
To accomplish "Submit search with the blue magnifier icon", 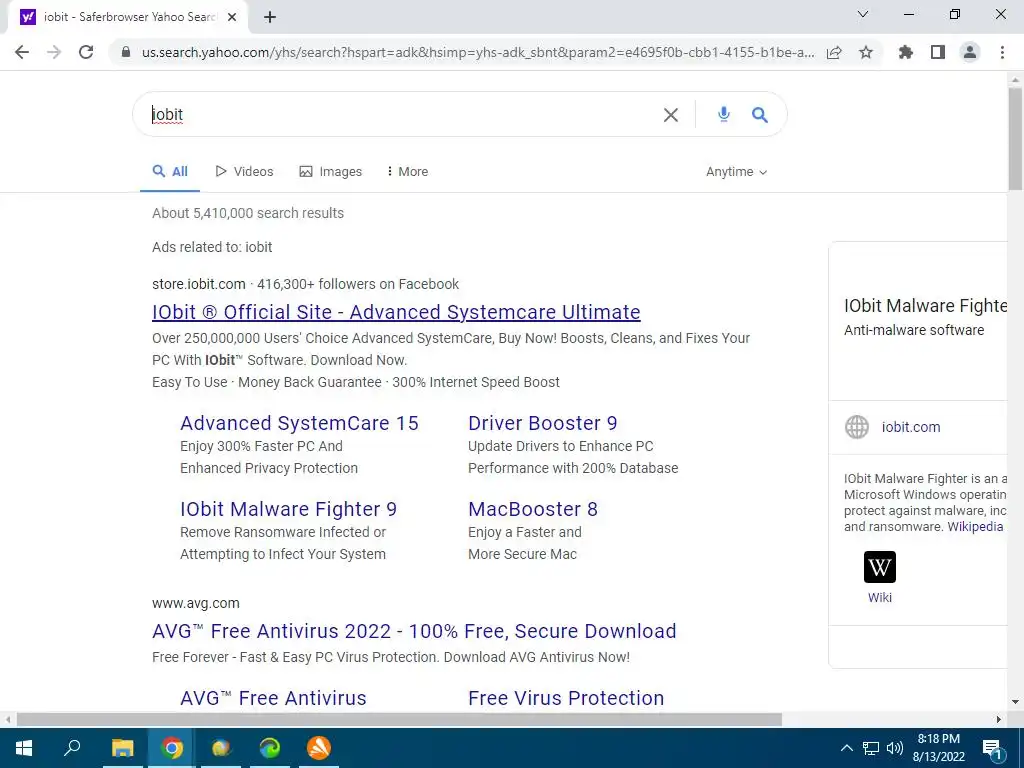I will pos(760,114).
